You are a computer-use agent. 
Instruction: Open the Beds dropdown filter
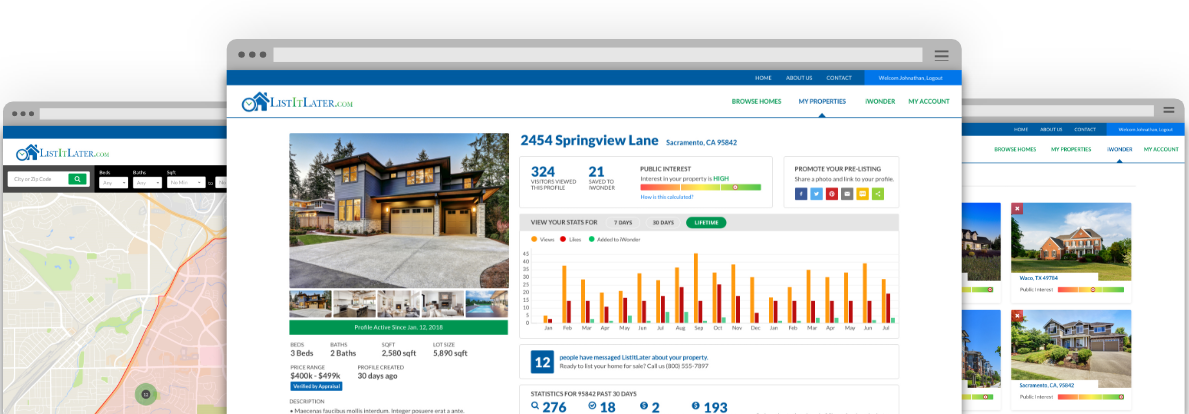[113, 183]
